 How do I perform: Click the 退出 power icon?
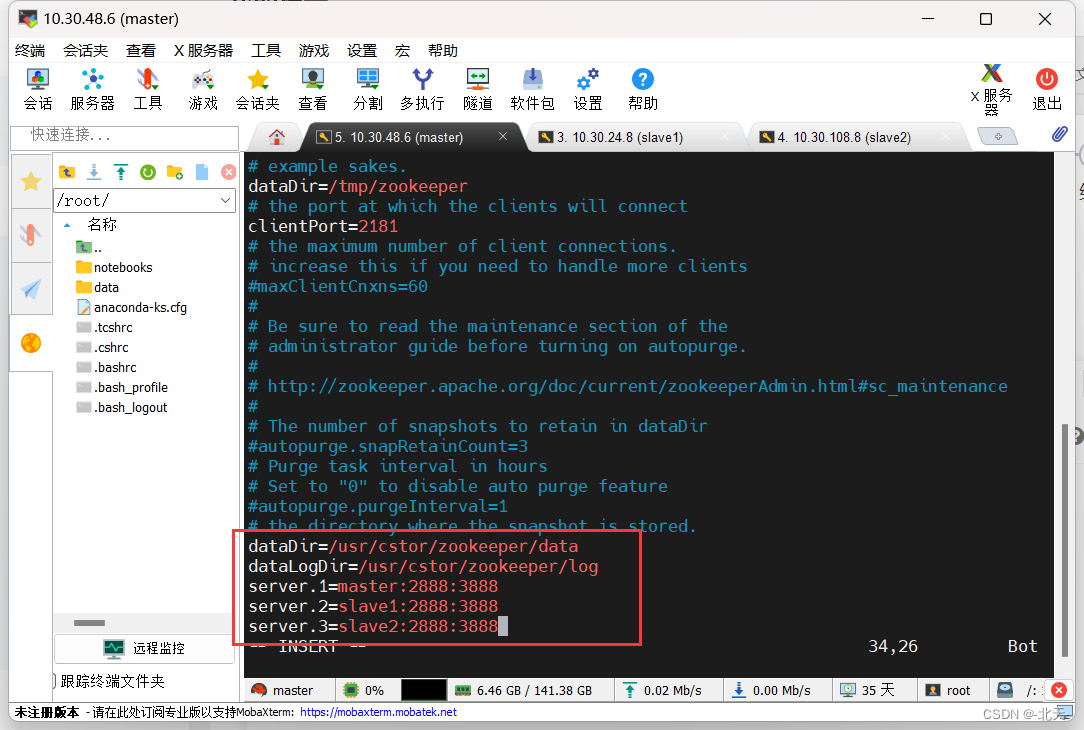1047,89
